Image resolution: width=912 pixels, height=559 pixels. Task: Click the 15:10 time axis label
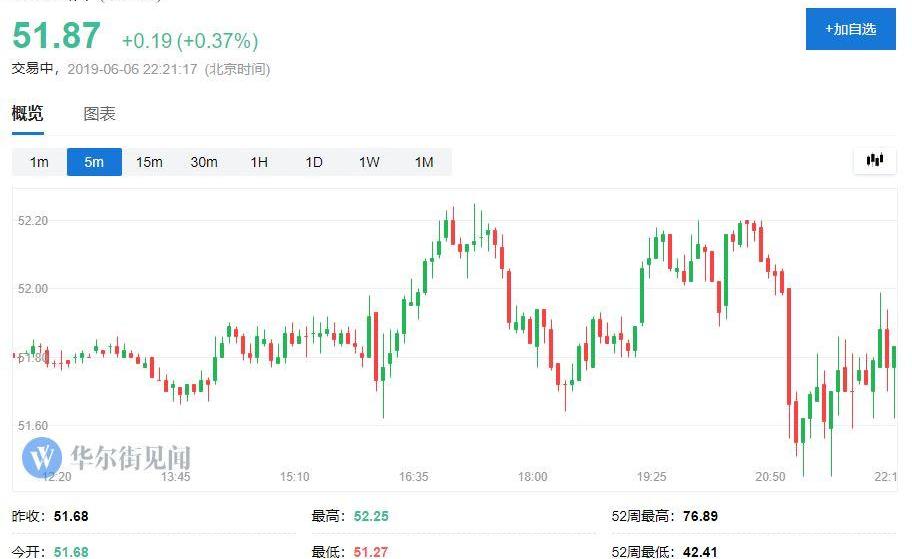294,477
